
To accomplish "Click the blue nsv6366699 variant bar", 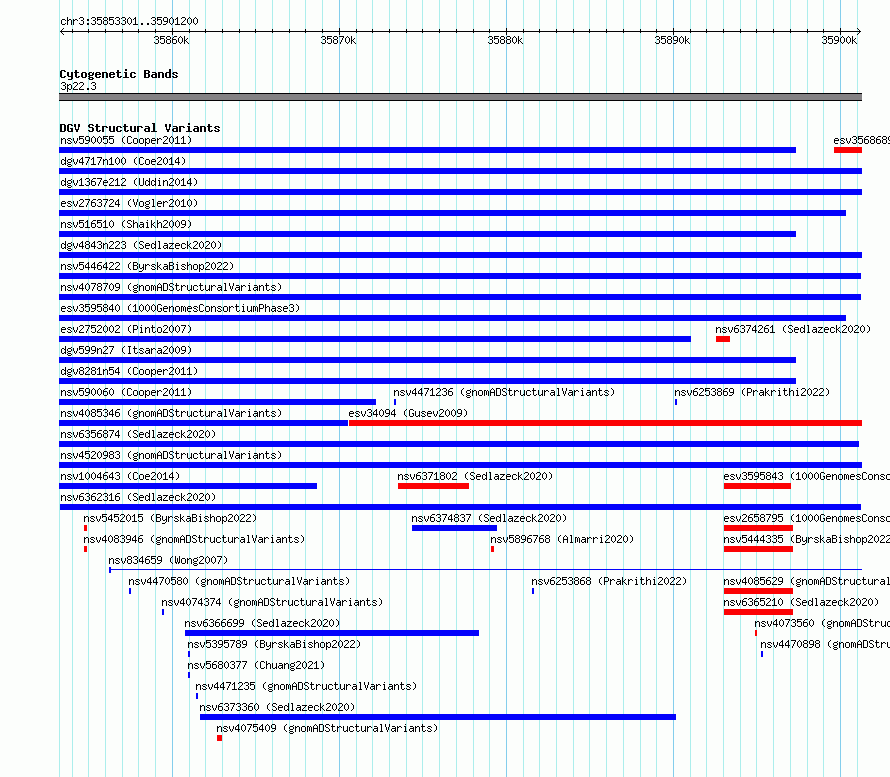I will coord(331,633).
